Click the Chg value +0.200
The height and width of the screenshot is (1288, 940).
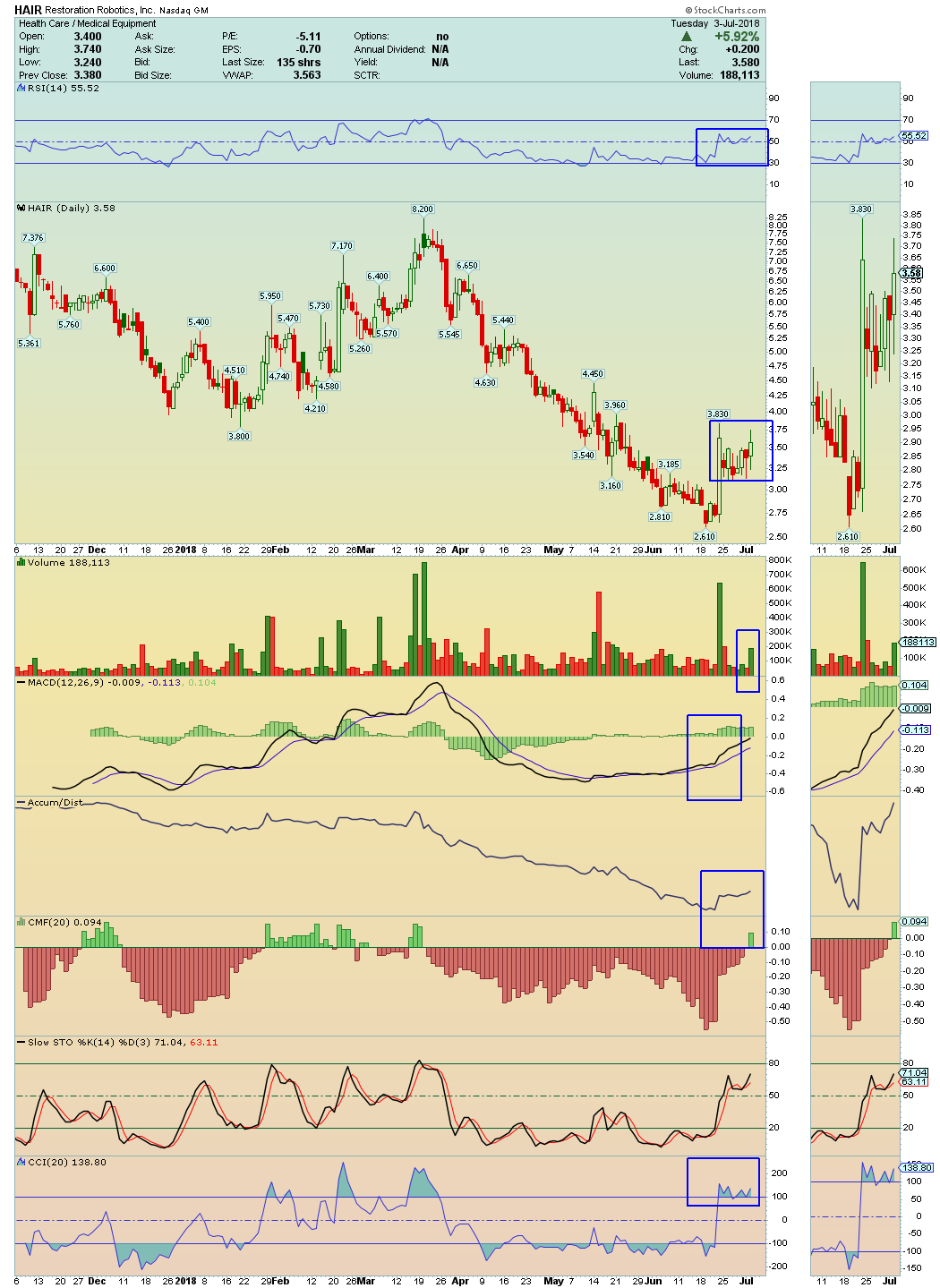[x=742, y=49]
